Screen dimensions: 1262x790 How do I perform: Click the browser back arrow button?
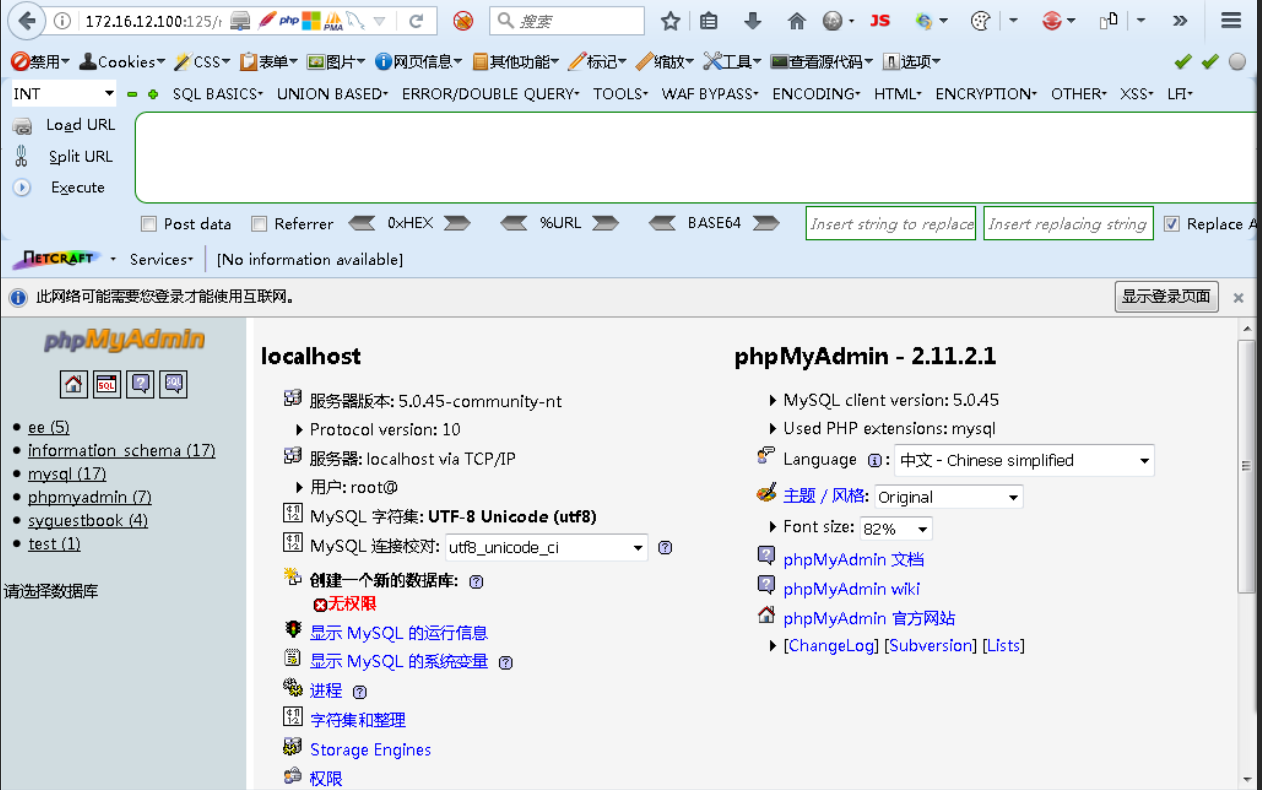pyautogui.click(x=27, y=20)
